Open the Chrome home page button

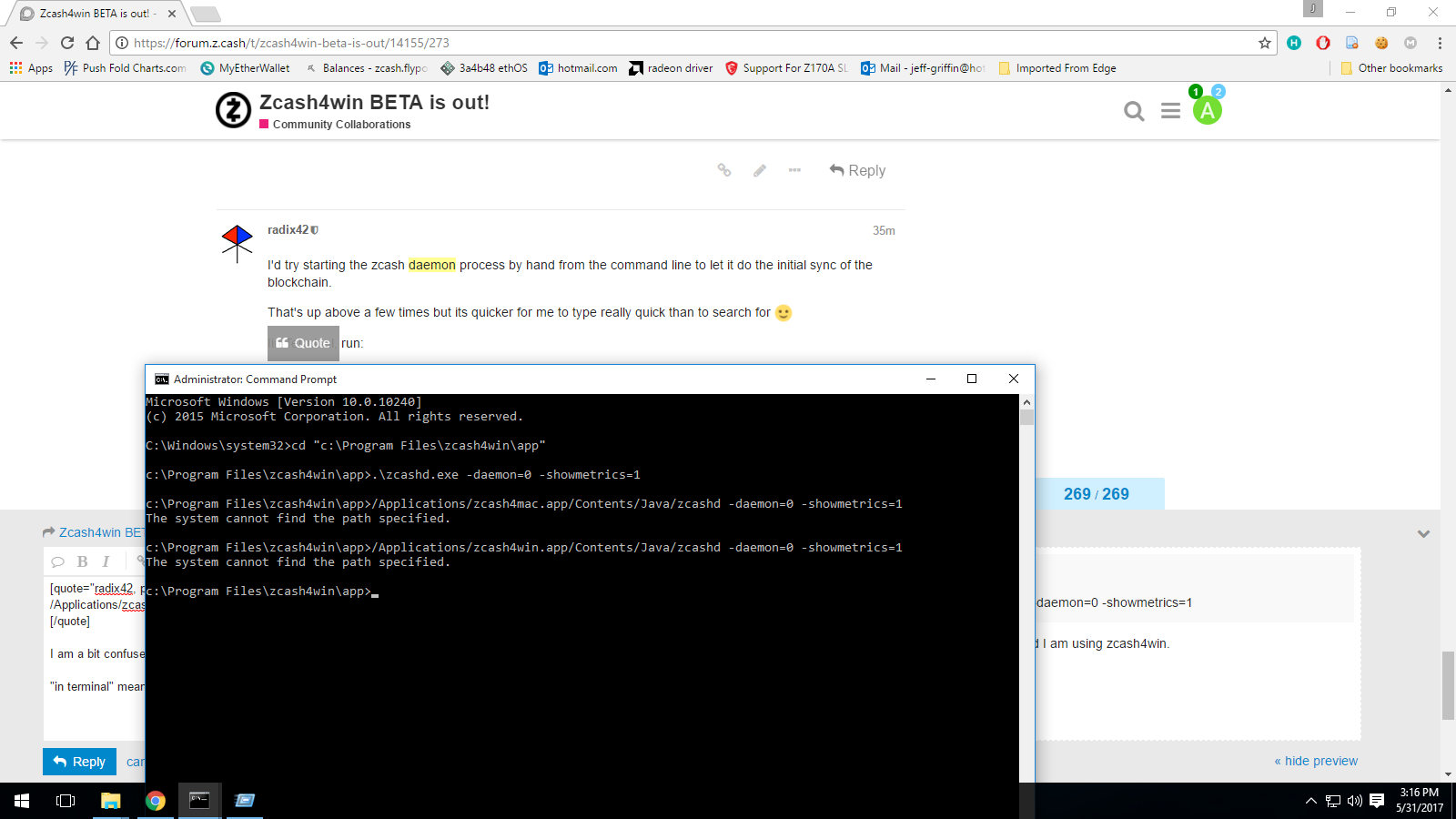pyautogui.click(x=93, y=43)
